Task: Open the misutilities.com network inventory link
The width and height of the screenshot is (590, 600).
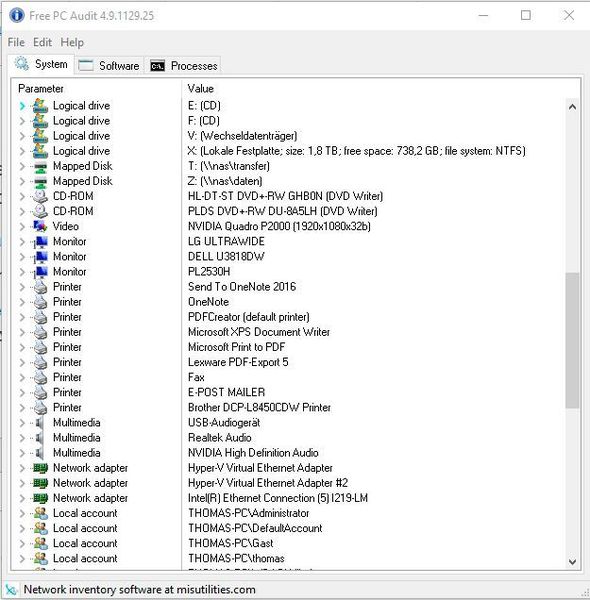Action: click(x=139, y=590)
